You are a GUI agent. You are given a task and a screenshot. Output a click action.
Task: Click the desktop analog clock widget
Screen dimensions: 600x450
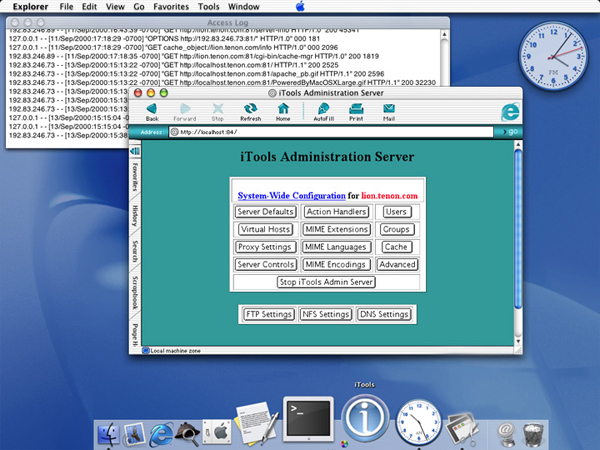tap(553, 56)
